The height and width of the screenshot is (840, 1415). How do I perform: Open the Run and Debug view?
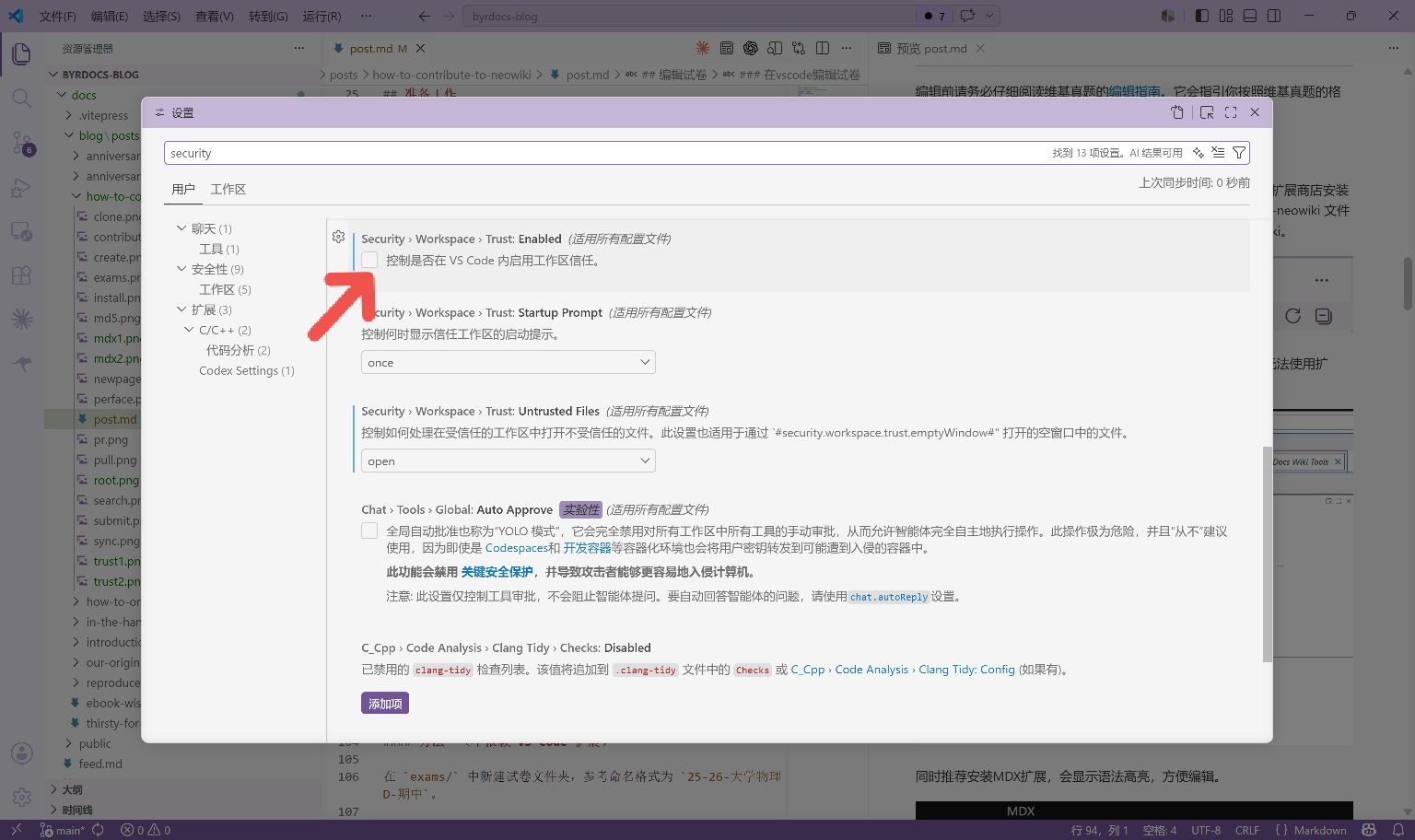pos(21,188)
